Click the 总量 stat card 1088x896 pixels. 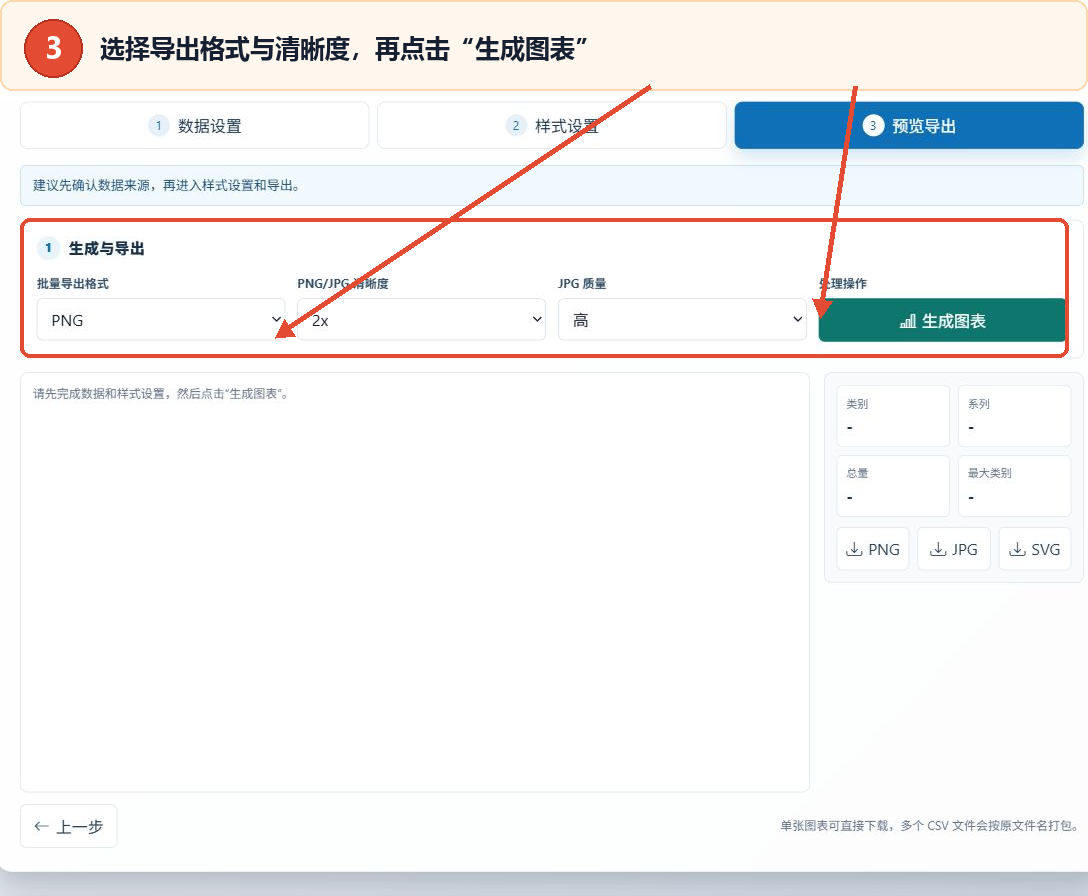click(892, 485)
